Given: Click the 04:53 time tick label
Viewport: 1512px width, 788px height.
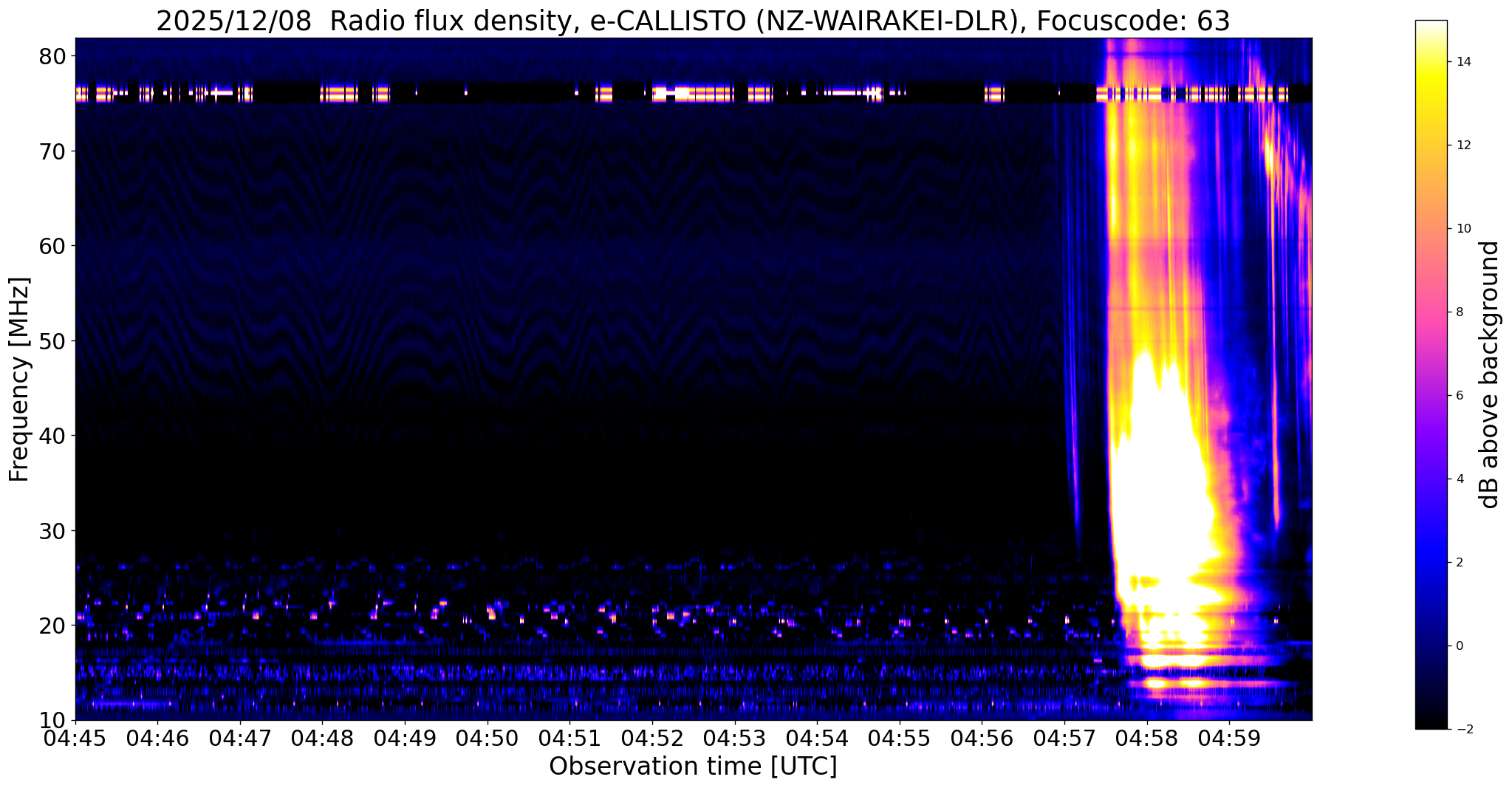Looking at the screenshot, I should pos(735,738).
